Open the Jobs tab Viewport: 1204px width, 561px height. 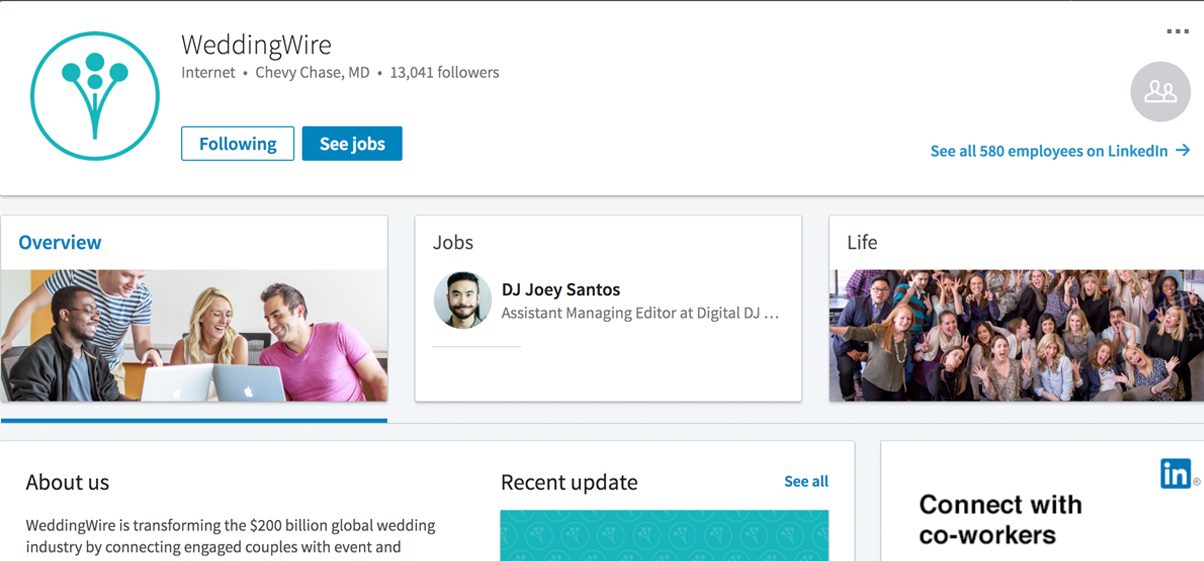[x=453, y=242]
